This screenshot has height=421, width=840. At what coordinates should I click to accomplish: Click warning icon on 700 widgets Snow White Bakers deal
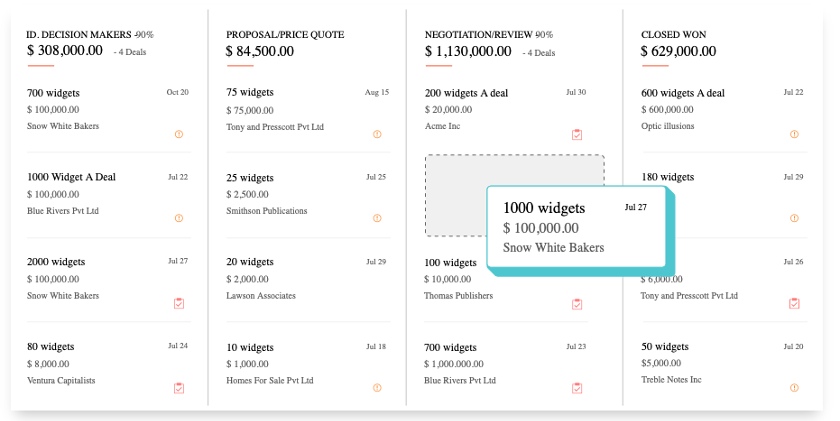[179, 134]
